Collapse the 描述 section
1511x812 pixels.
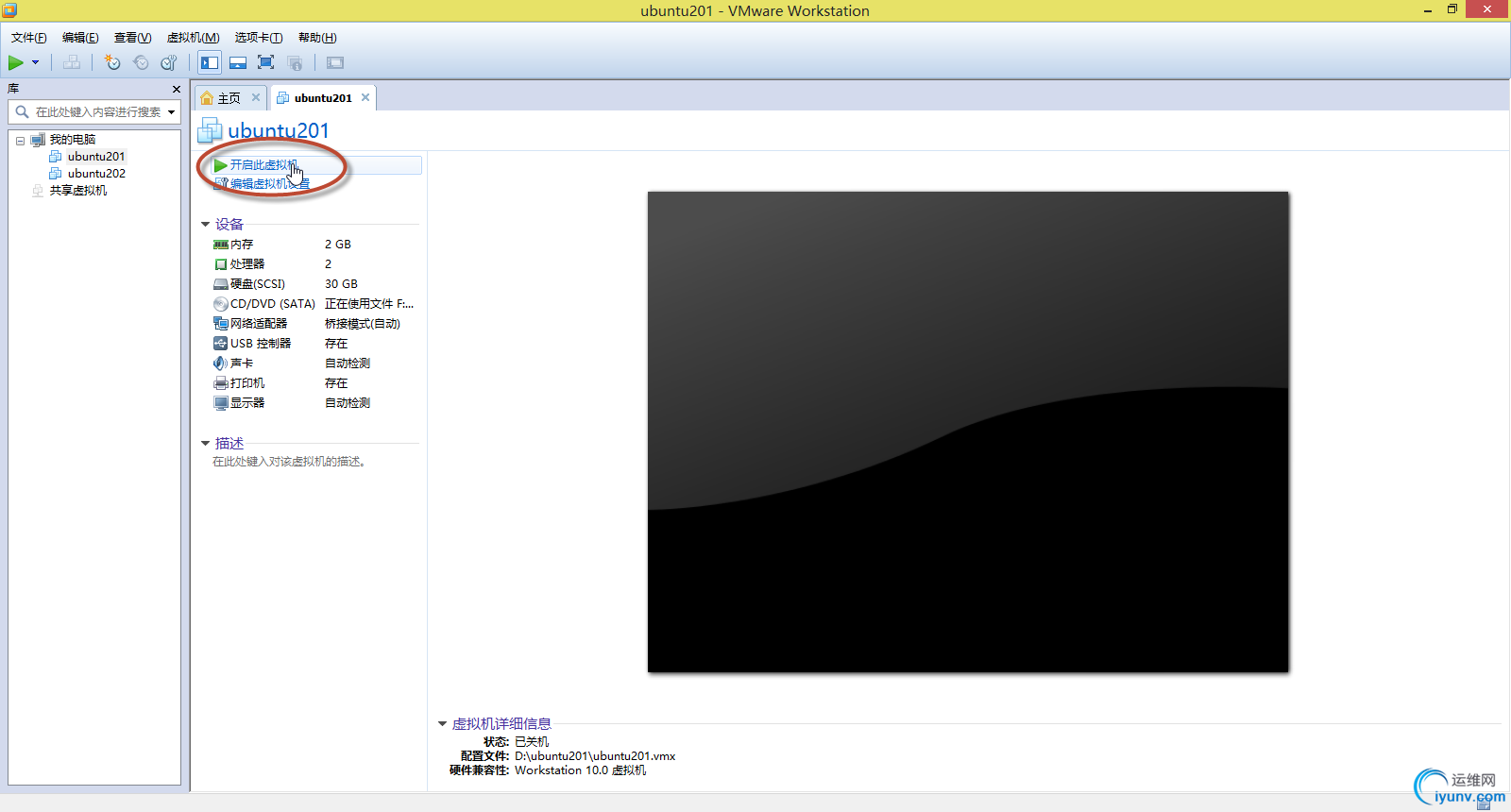[x=206, y=444]
